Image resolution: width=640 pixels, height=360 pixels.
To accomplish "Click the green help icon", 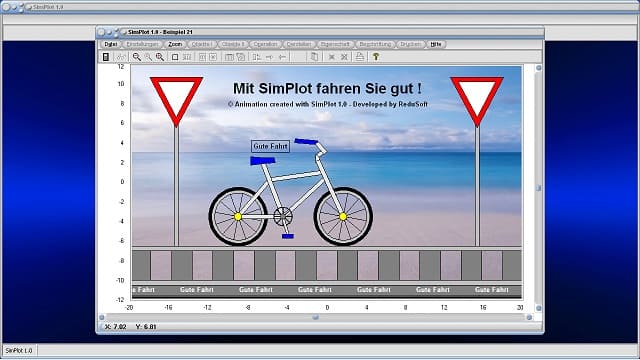I will pos(376,57).
